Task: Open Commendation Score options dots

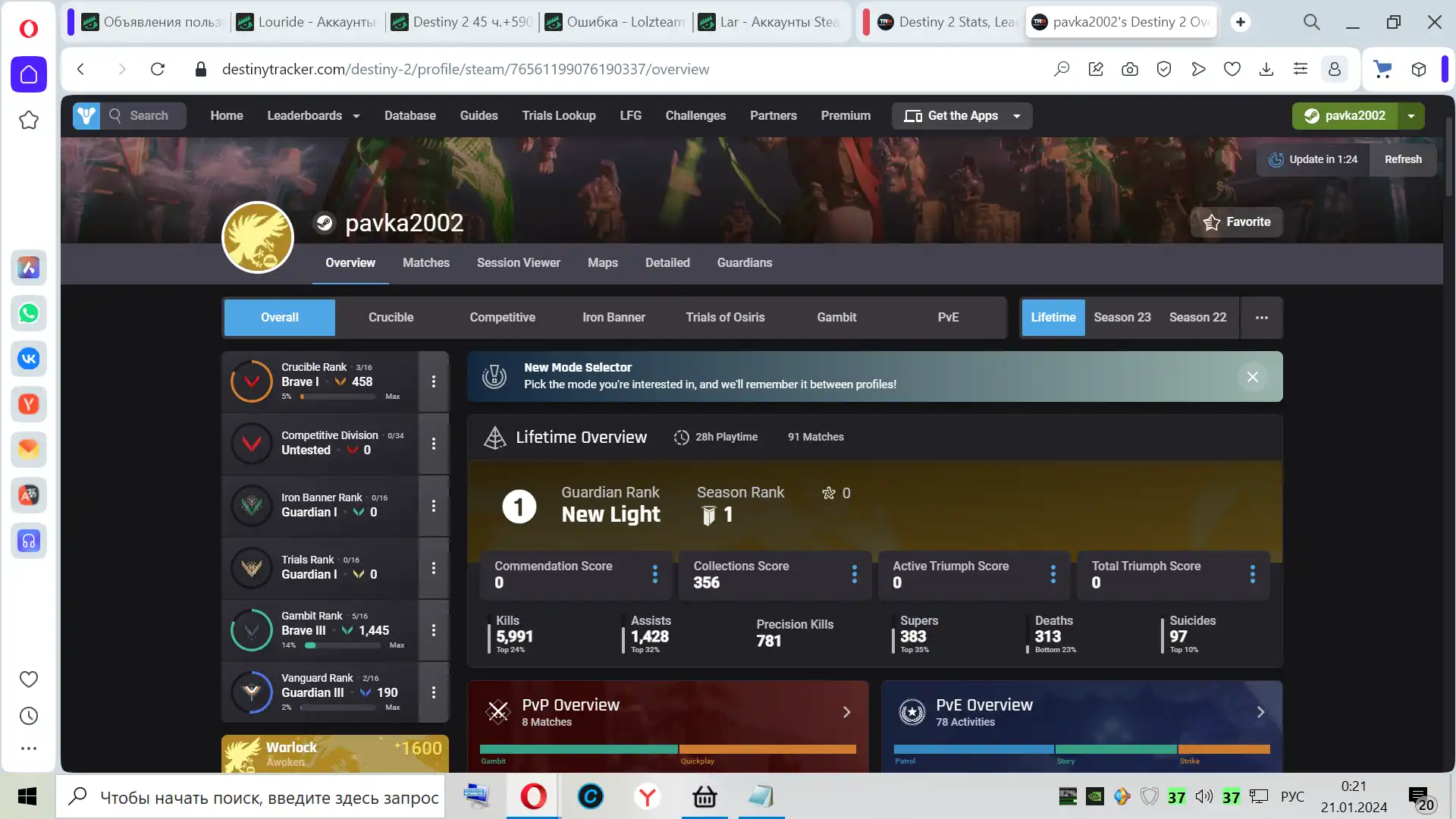Action: [655, 574]
